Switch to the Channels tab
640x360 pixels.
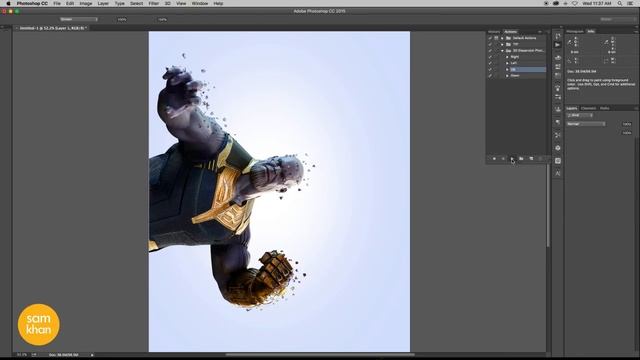589,108
